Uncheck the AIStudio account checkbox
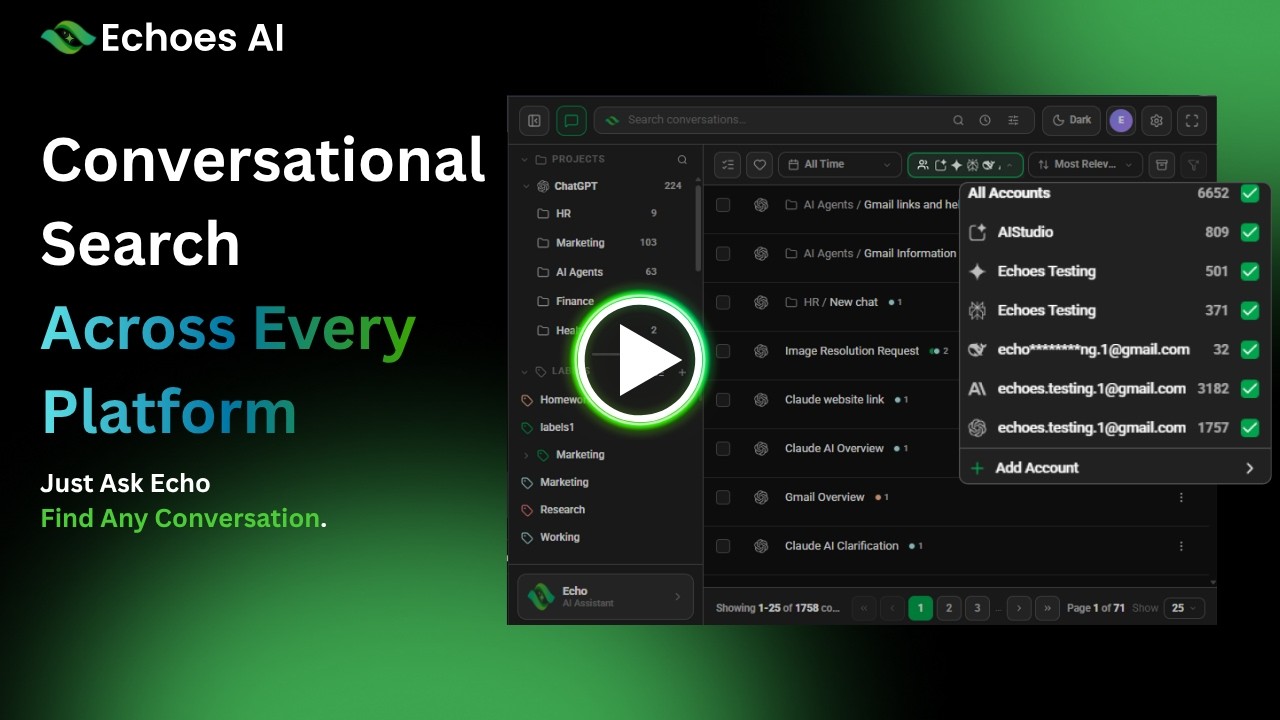The image size is (1280, 720). (x=1249, y=232)
